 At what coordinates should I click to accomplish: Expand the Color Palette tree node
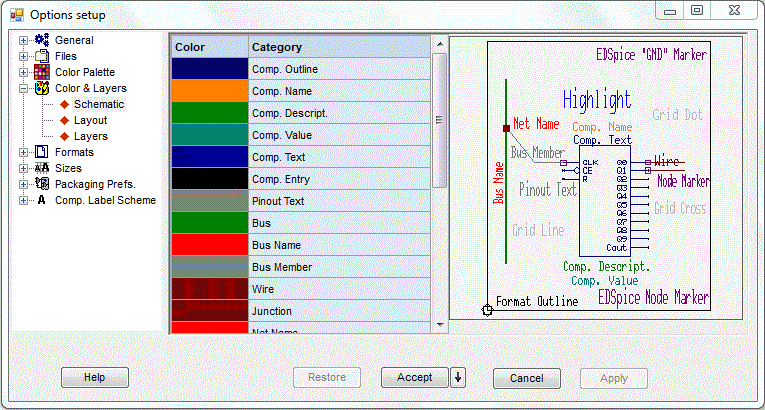click(x=23, y=73)
